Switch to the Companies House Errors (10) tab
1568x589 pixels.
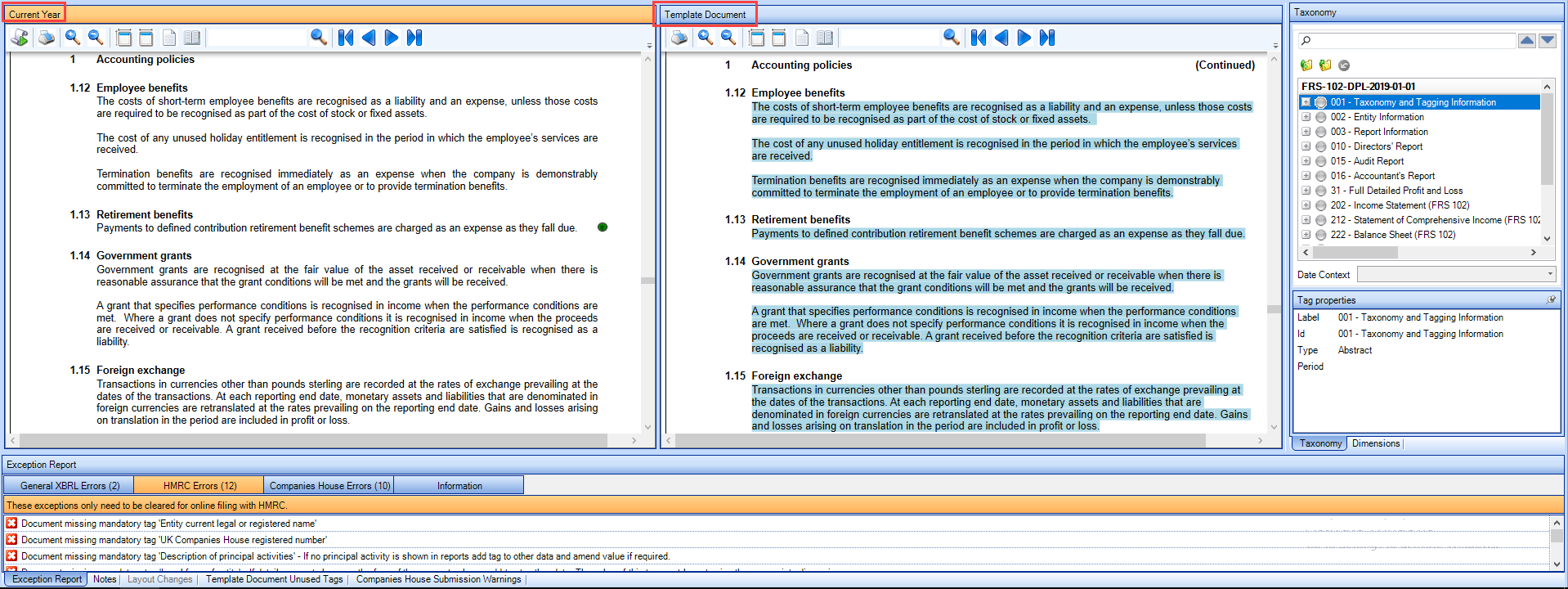330,486
